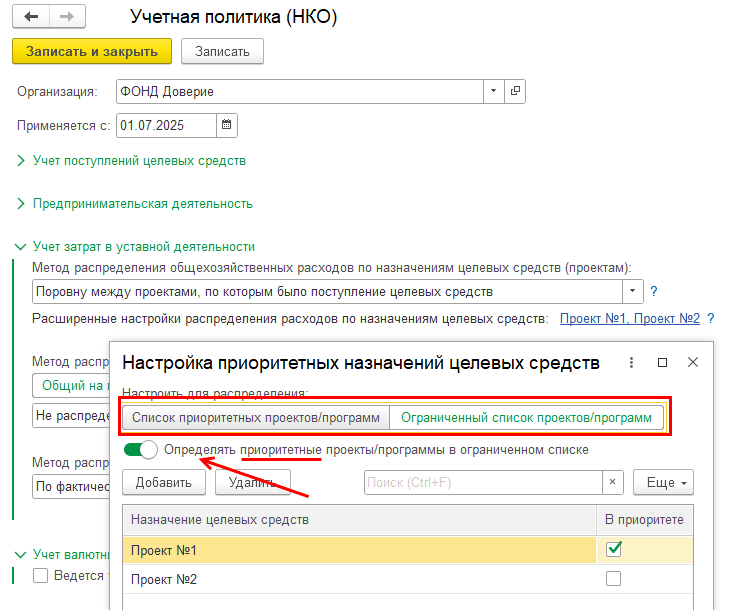Switch to Список приоритетных проектов/программ tab

(256, 417)
